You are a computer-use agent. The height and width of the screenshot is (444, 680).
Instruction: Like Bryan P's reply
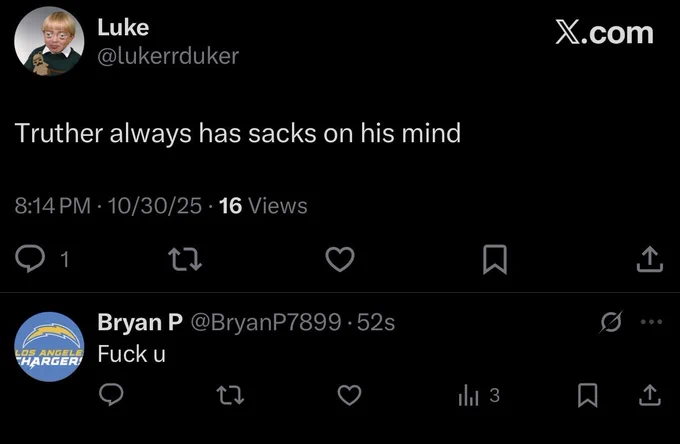[x=350, y=395]
